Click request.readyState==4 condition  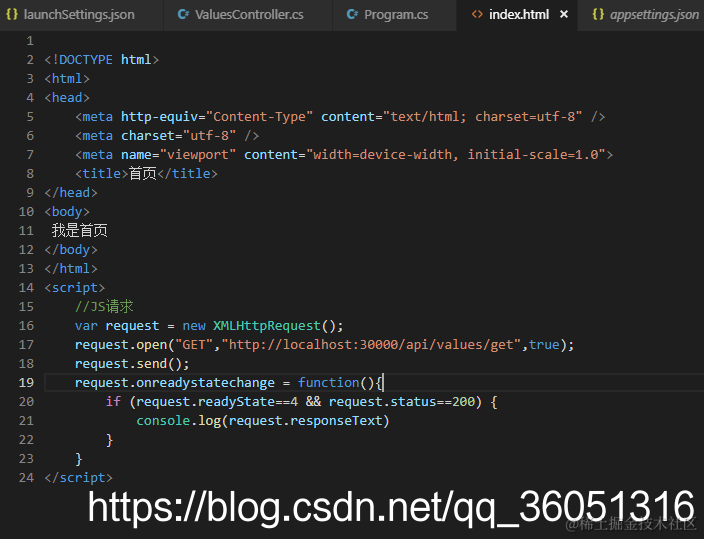[x=217, y=402]
